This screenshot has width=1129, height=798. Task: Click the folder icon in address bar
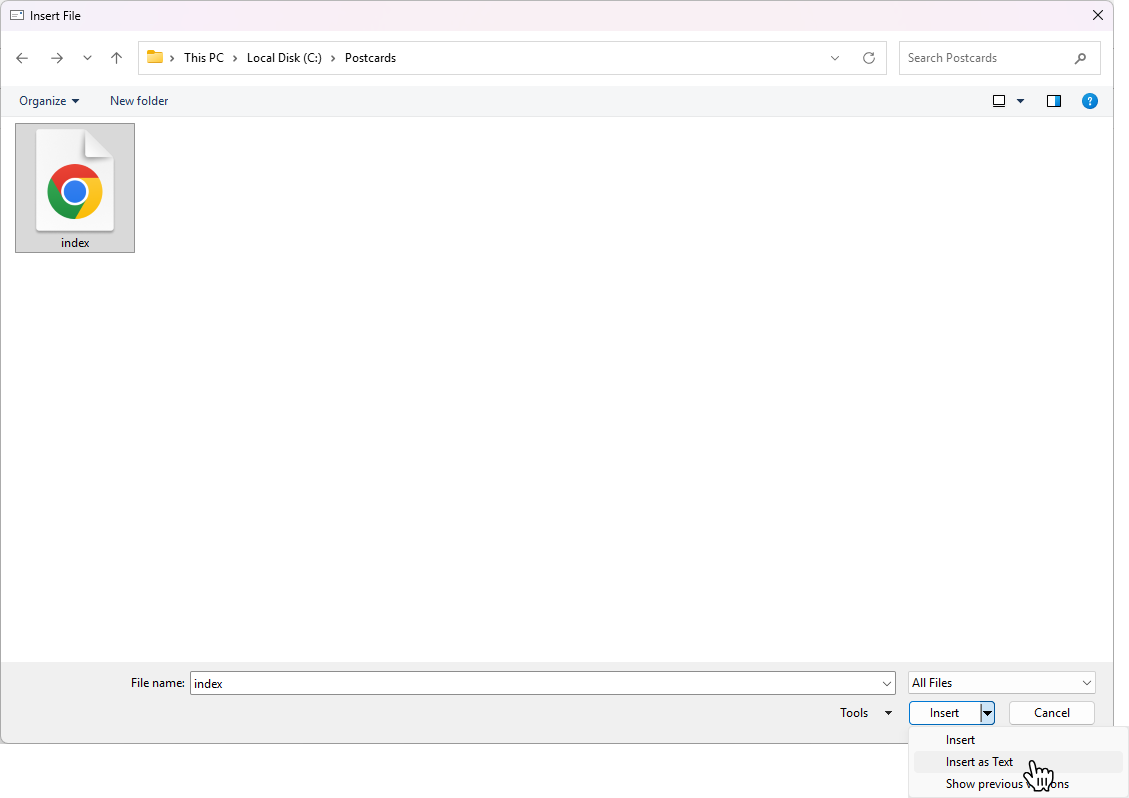155,57
